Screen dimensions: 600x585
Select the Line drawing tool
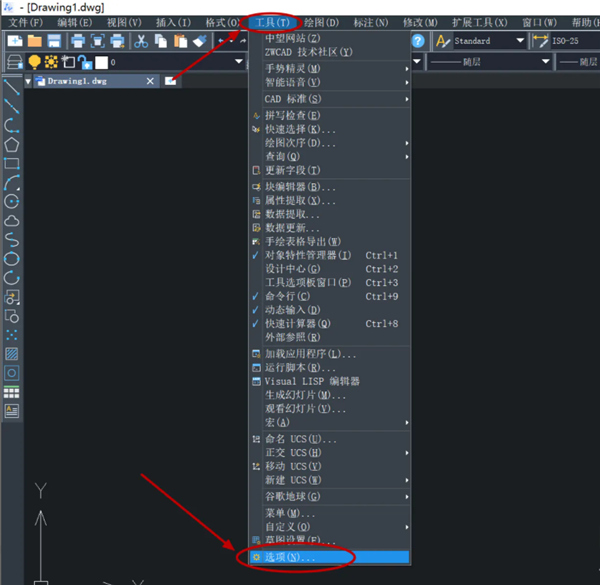(11, 87)
